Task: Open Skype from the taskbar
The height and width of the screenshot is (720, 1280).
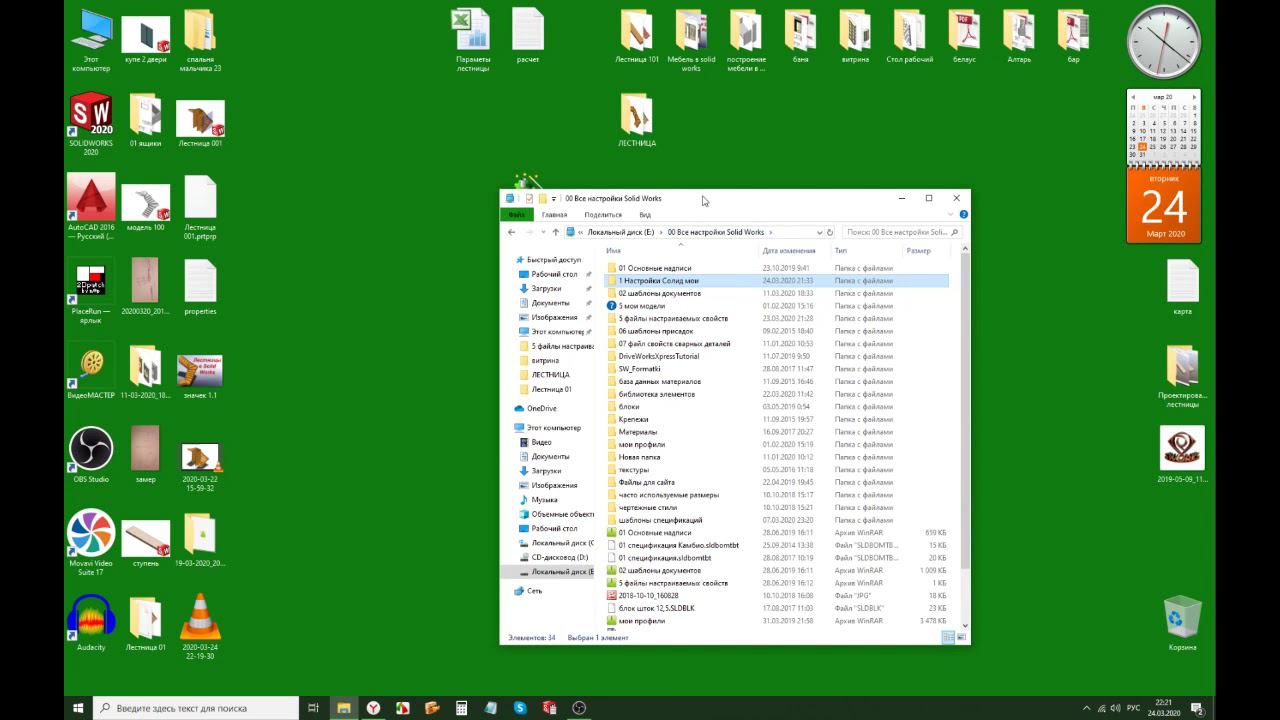Action: coord(520,708)
